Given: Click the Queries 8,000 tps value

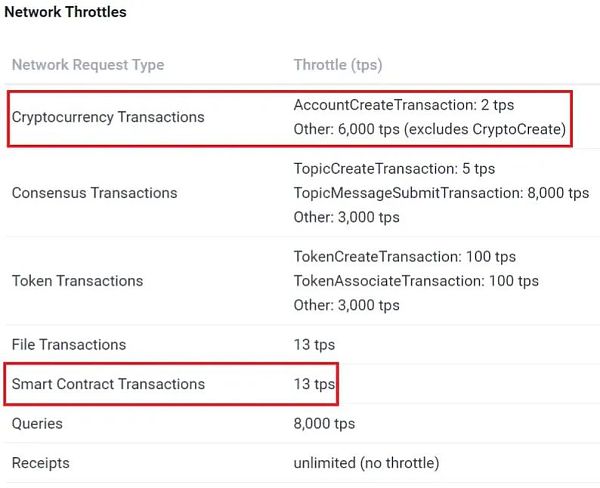Looking at the screenshot, I should click(324, 424).
